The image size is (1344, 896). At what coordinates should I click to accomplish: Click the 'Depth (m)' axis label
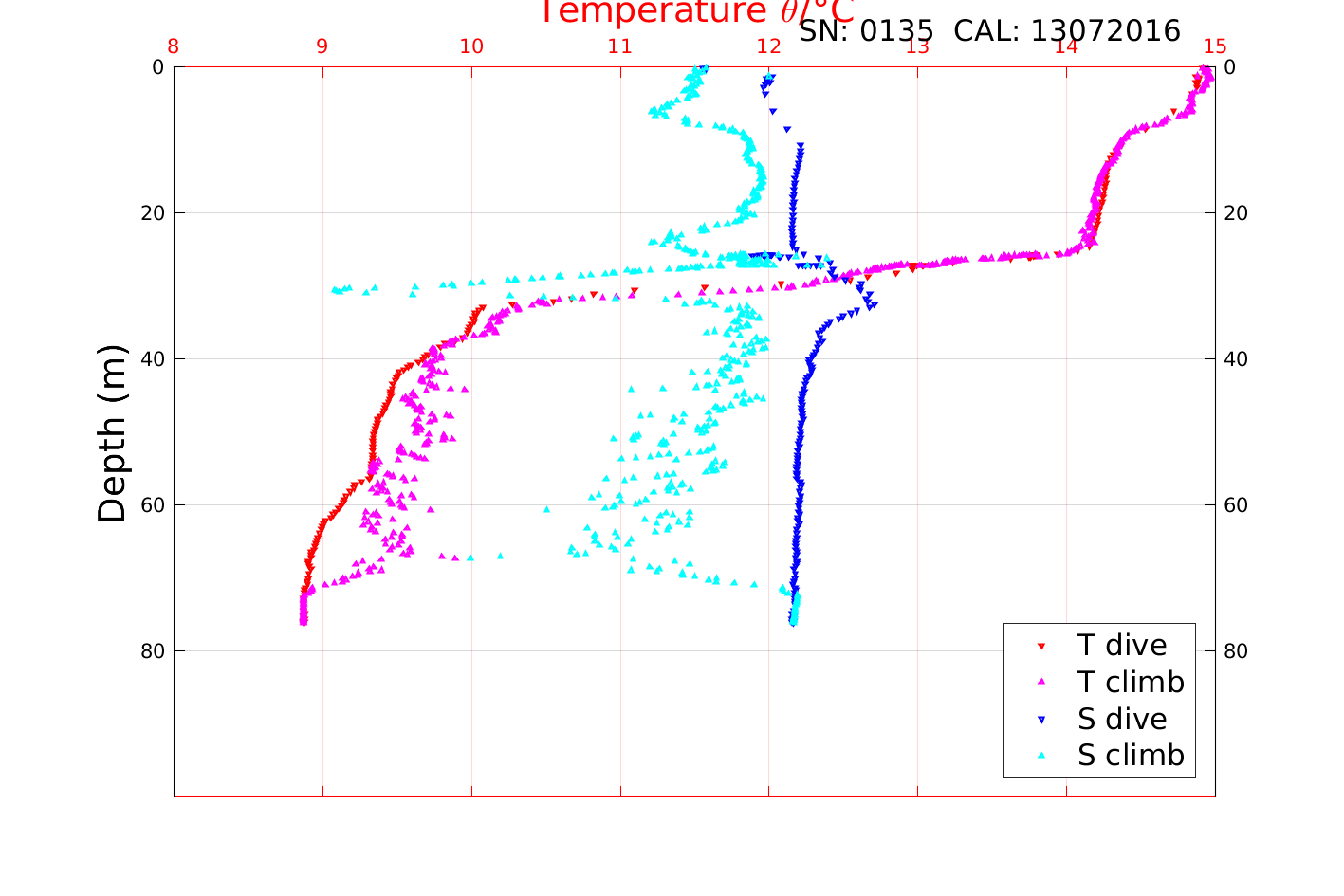click(112, 432)
